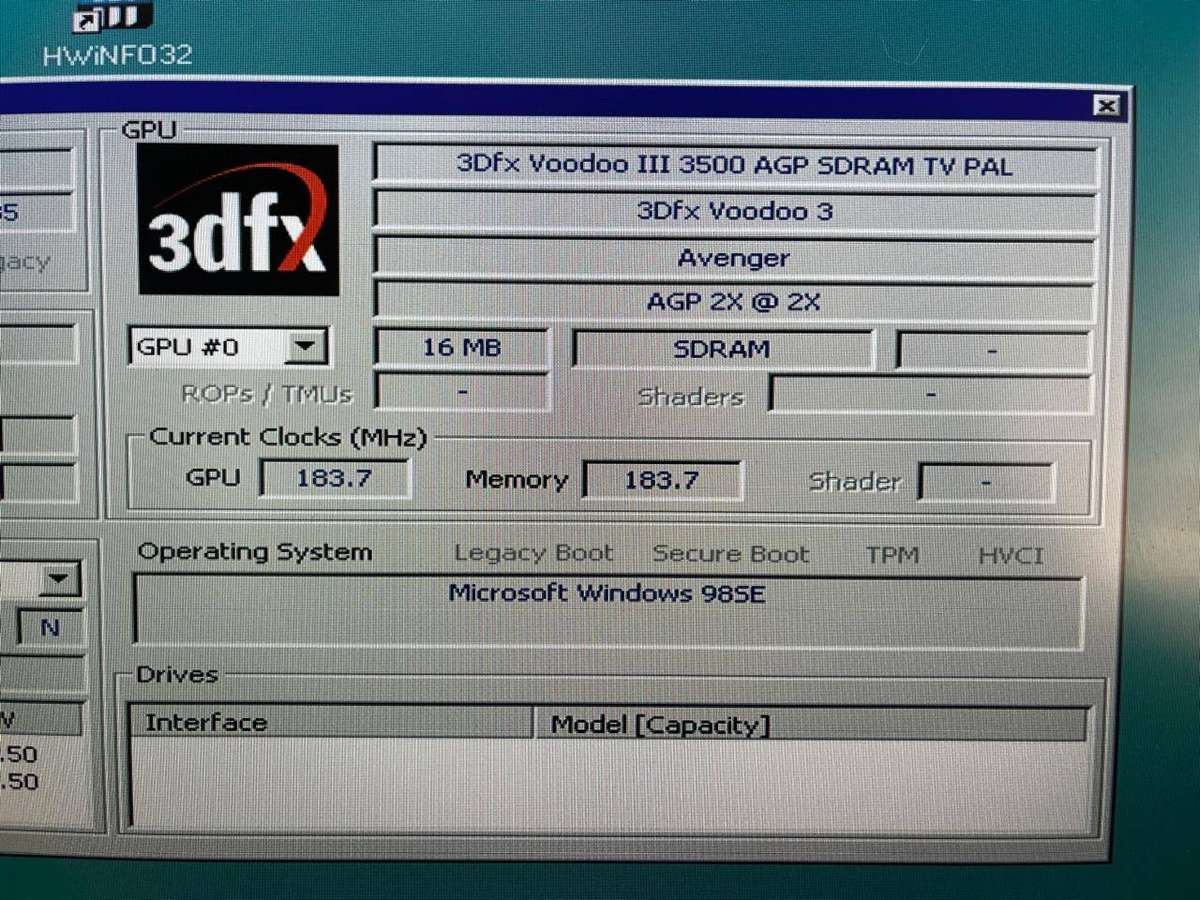Click the 'ROPs / TMUs' label

click(x=267, y=394)
